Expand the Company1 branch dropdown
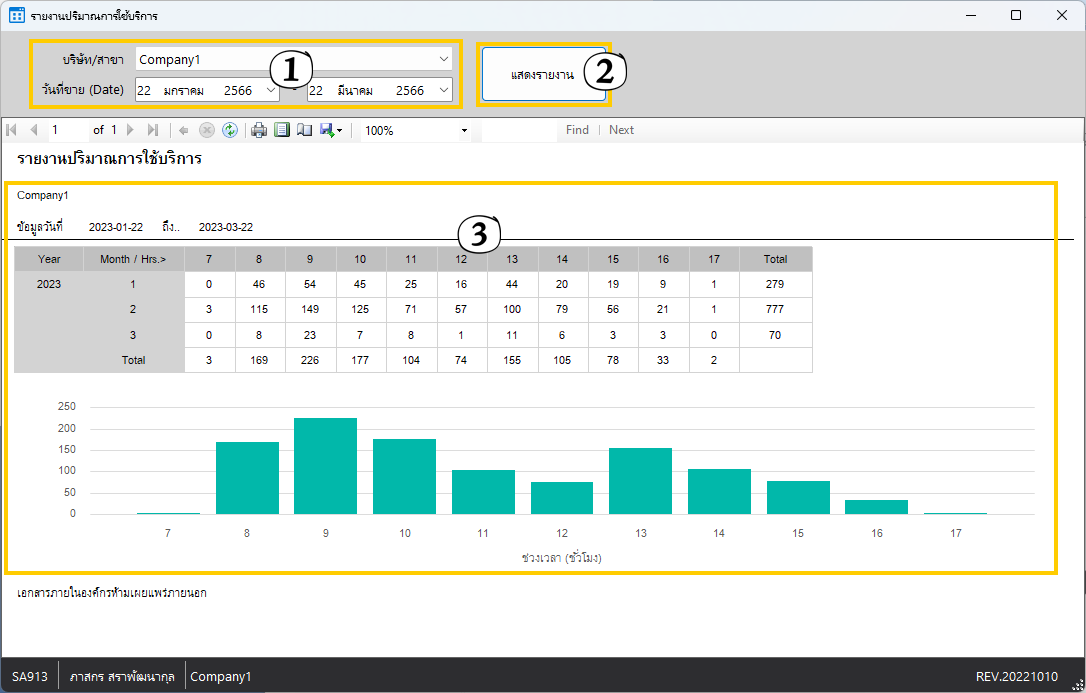The image size is (1086, 693). point(444,59)
